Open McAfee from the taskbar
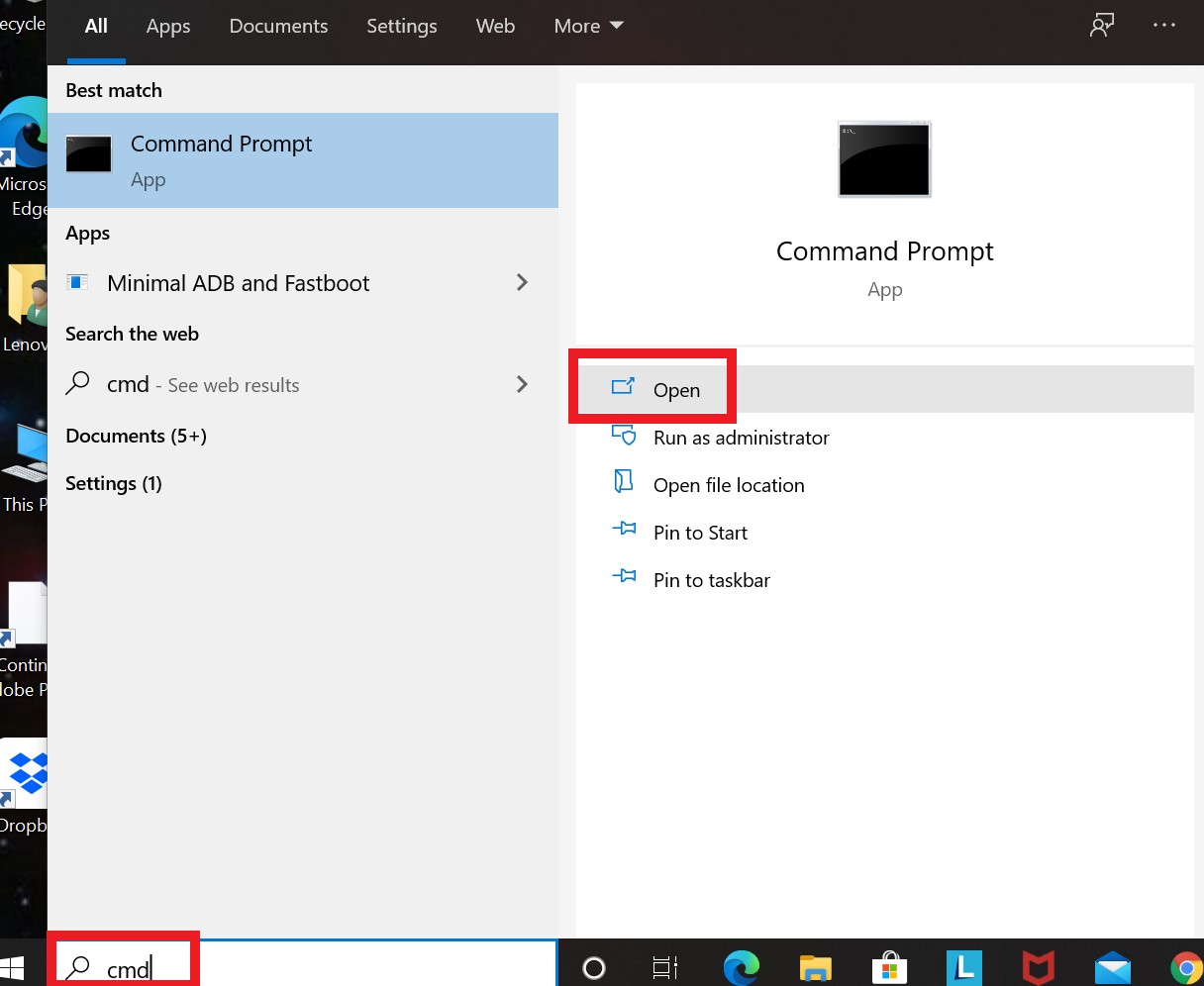1204x986 pixels. (1038, 967)
